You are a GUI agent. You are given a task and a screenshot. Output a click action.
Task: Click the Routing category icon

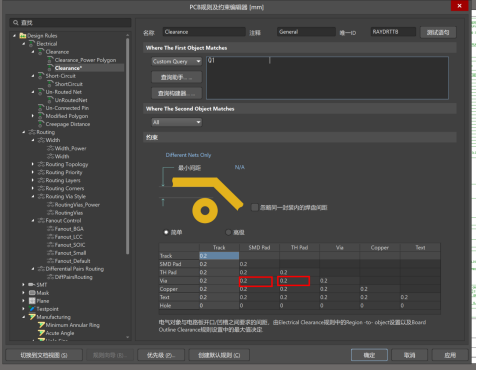click(x=32, y=132)
